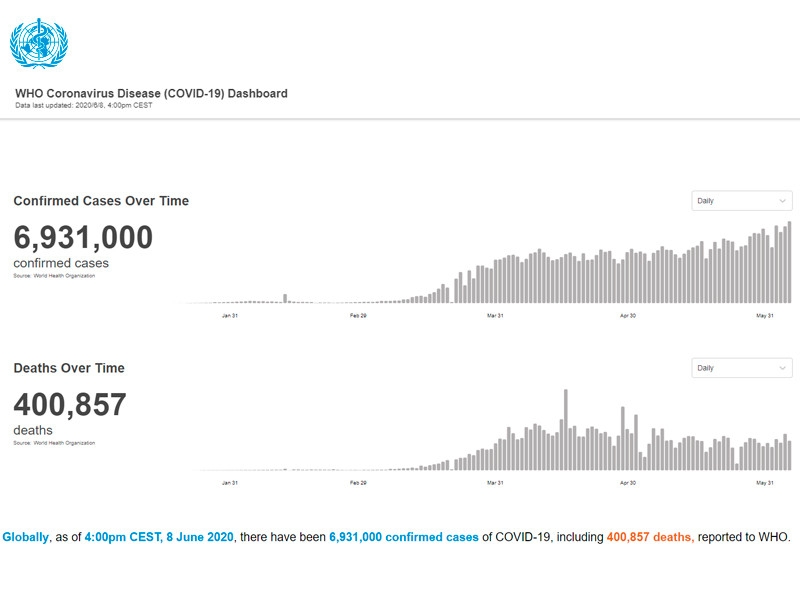Click the large 400,857 deaths number
The height and width of the screenshot is (600, 800).
[70, 405]
